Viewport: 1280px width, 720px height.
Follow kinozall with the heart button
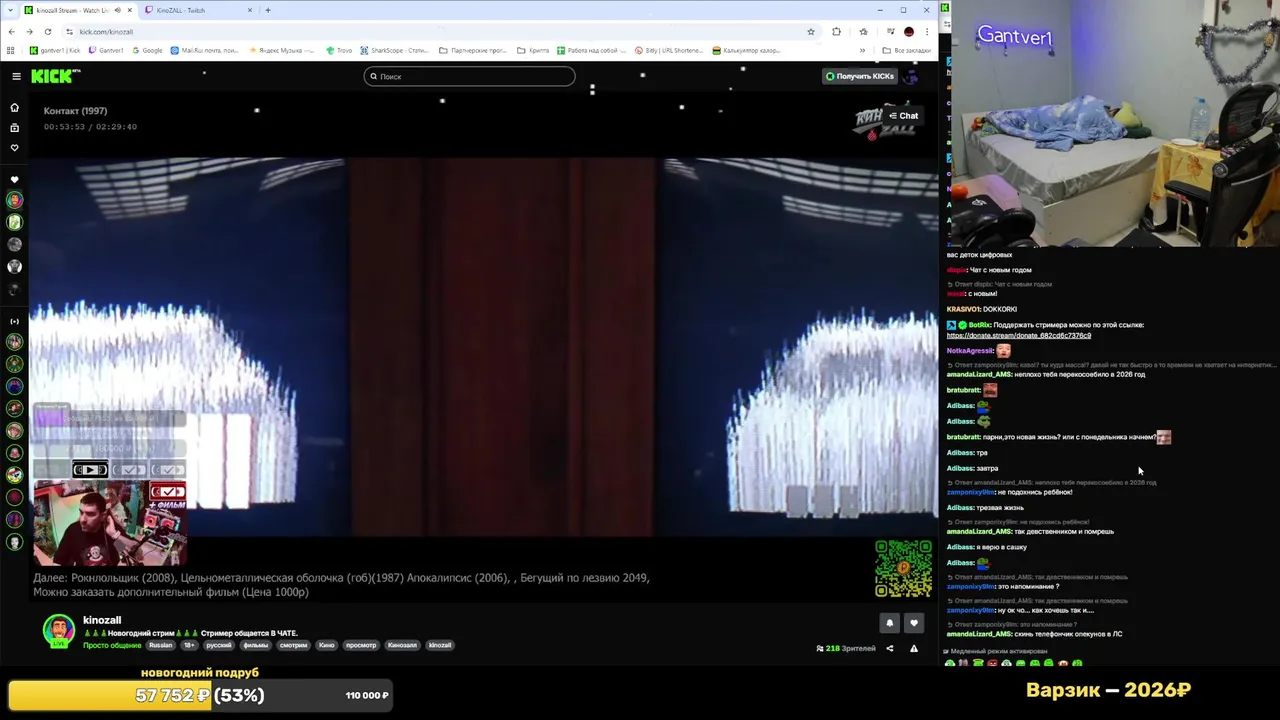point(913,623)
